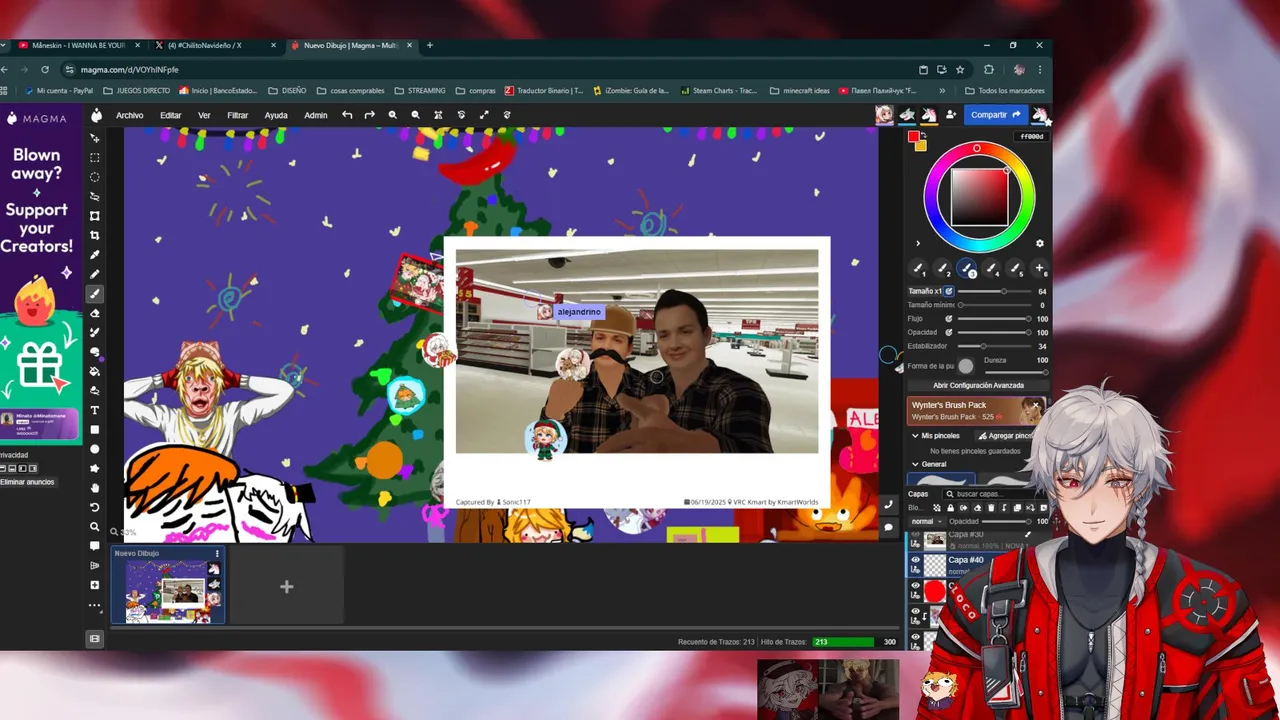Delete layer with trash icon
Viewport: 1280px width, 720px height.
[990, 508]
